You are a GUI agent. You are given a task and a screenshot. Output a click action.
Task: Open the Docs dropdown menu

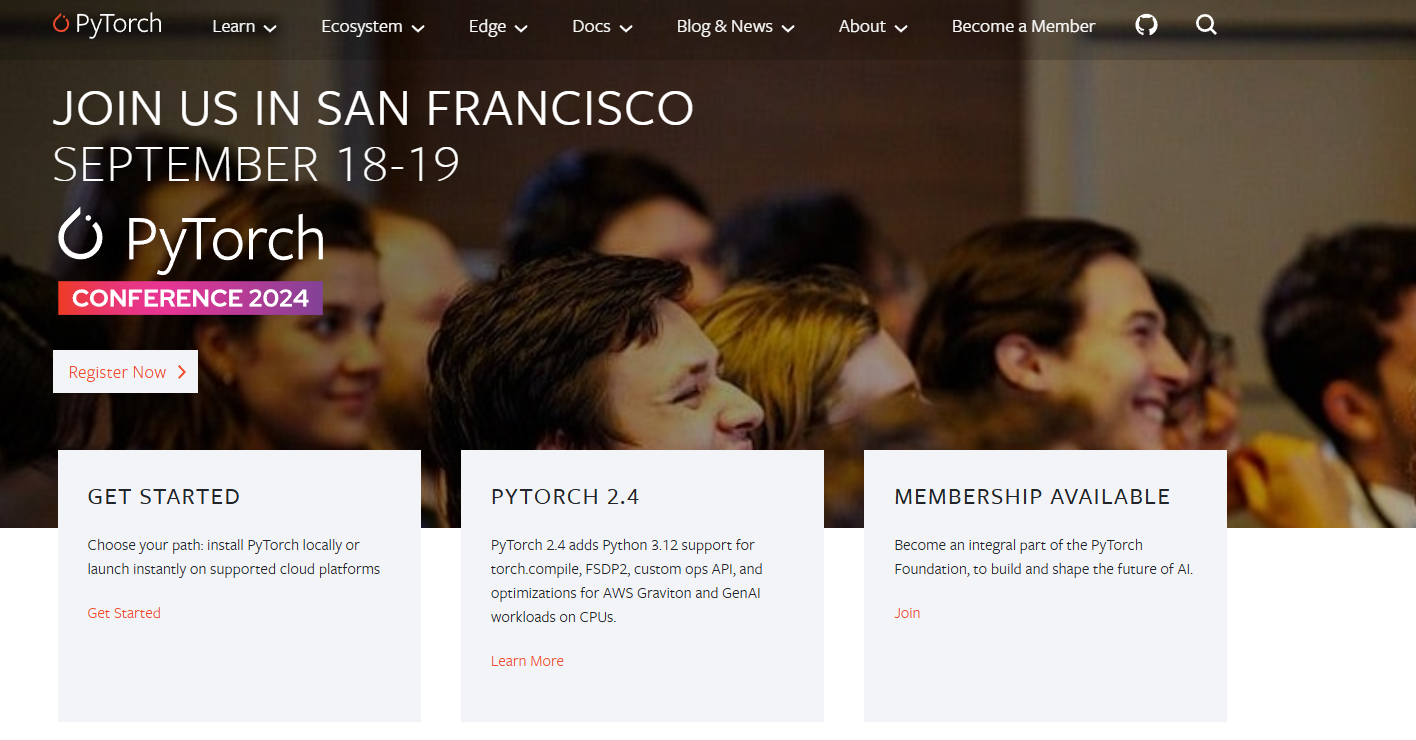[x=602, y=27]
